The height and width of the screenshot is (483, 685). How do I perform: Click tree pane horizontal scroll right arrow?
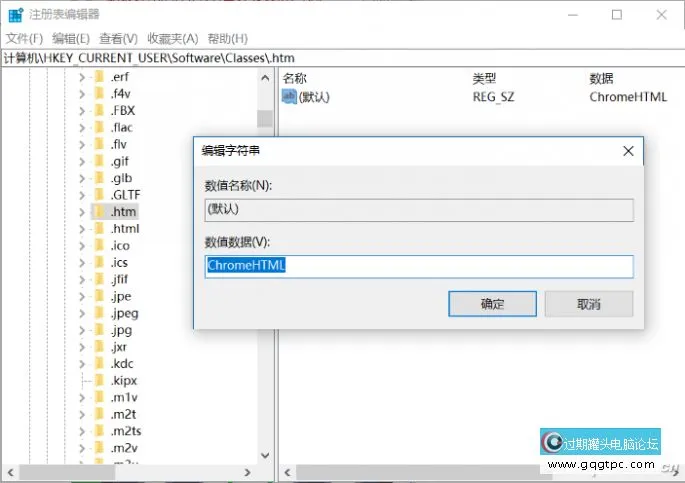[x=247, y=473]
